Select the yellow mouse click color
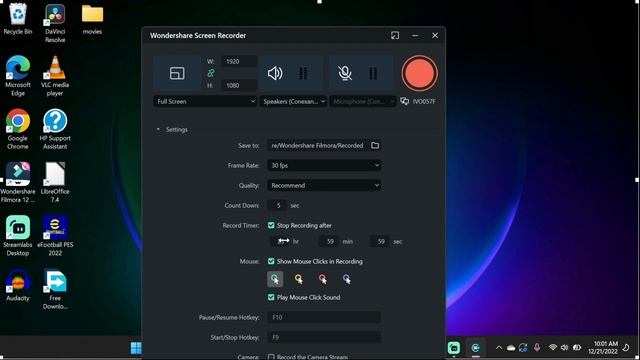 point(299,279)
